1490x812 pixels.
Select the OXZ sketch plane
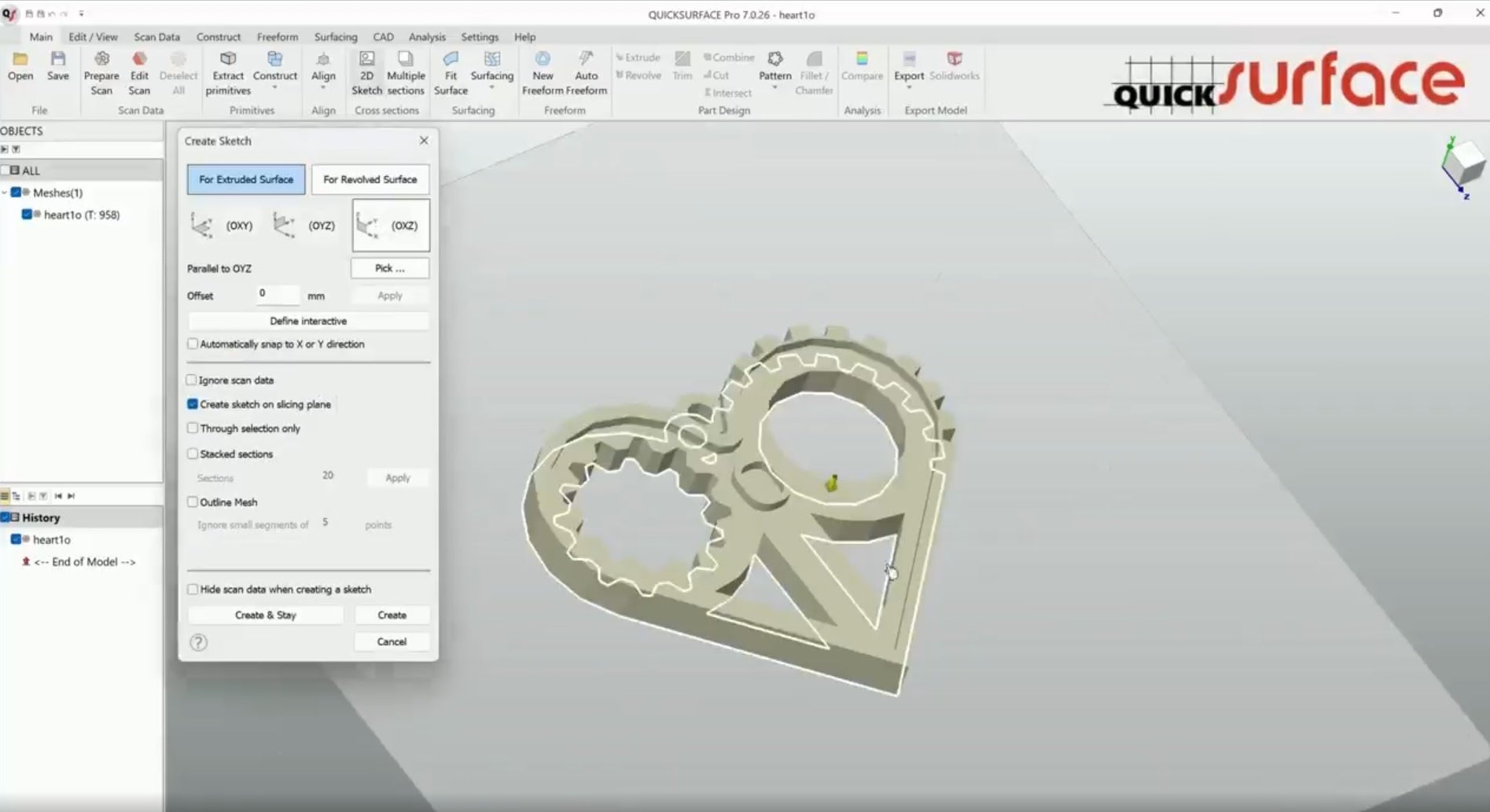391,226
